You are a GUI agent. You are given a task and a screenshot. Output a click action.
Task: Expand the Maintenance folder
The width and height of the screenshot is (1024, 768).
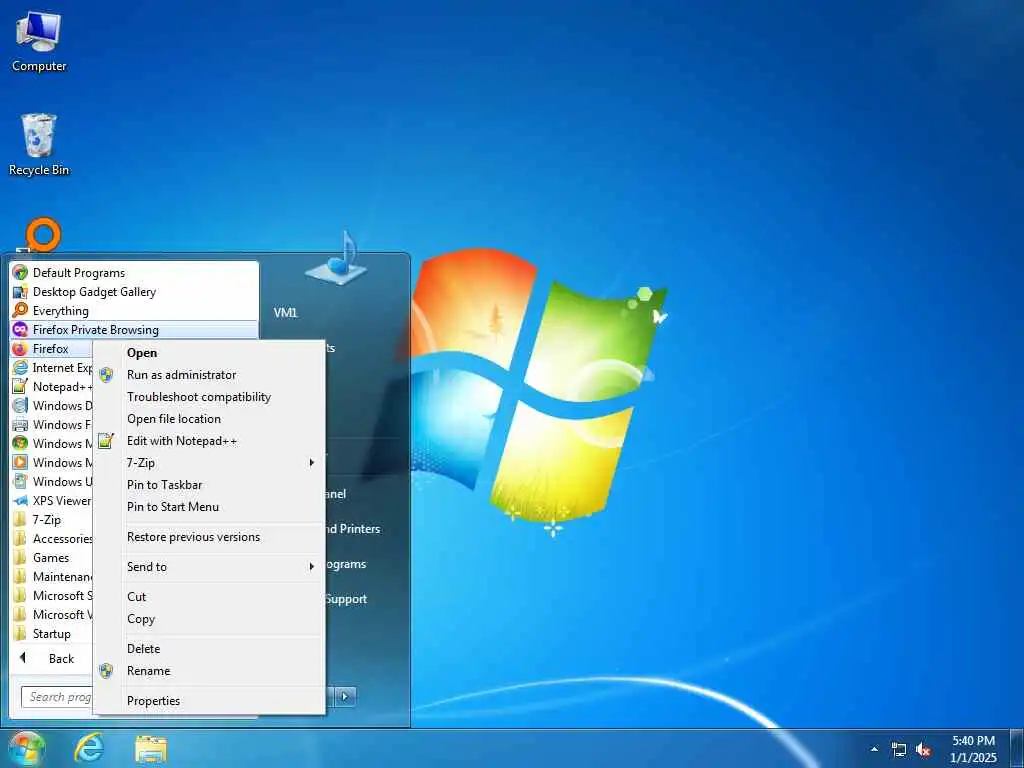click(52, 577)
